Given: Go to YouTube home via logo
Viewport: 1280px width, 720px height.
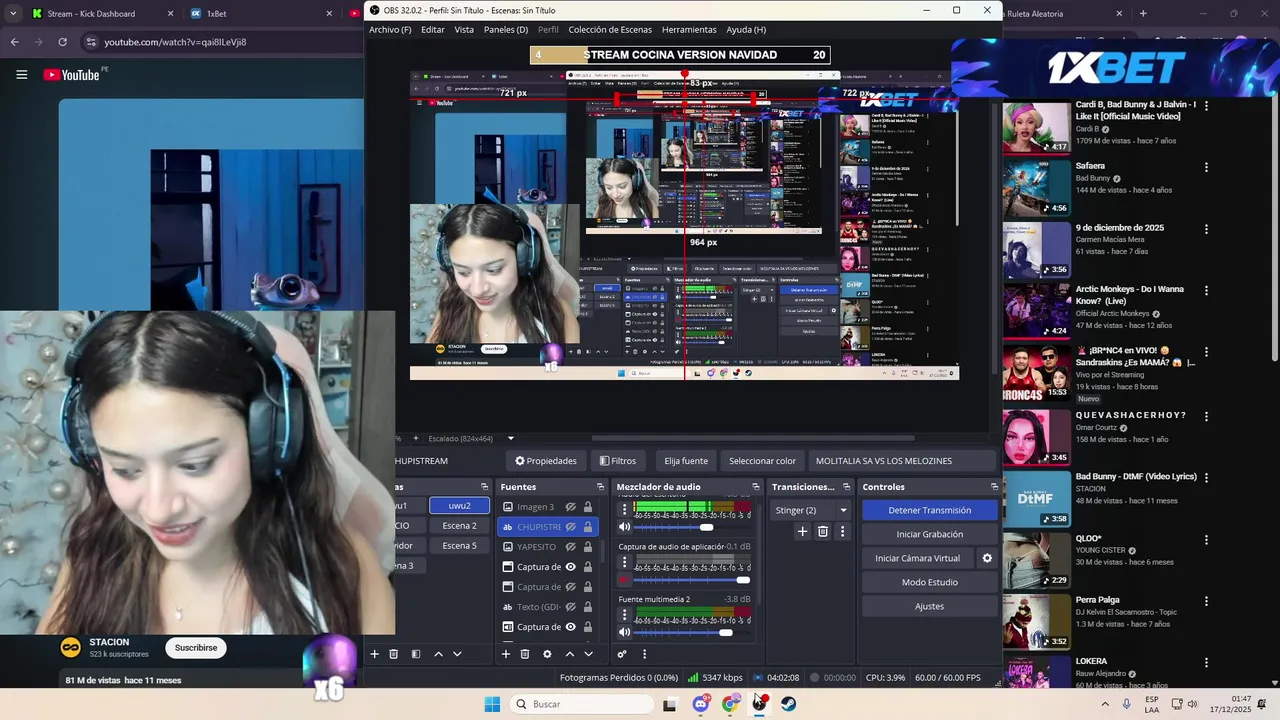Looking at the screenshot, I should coord(71,75).
